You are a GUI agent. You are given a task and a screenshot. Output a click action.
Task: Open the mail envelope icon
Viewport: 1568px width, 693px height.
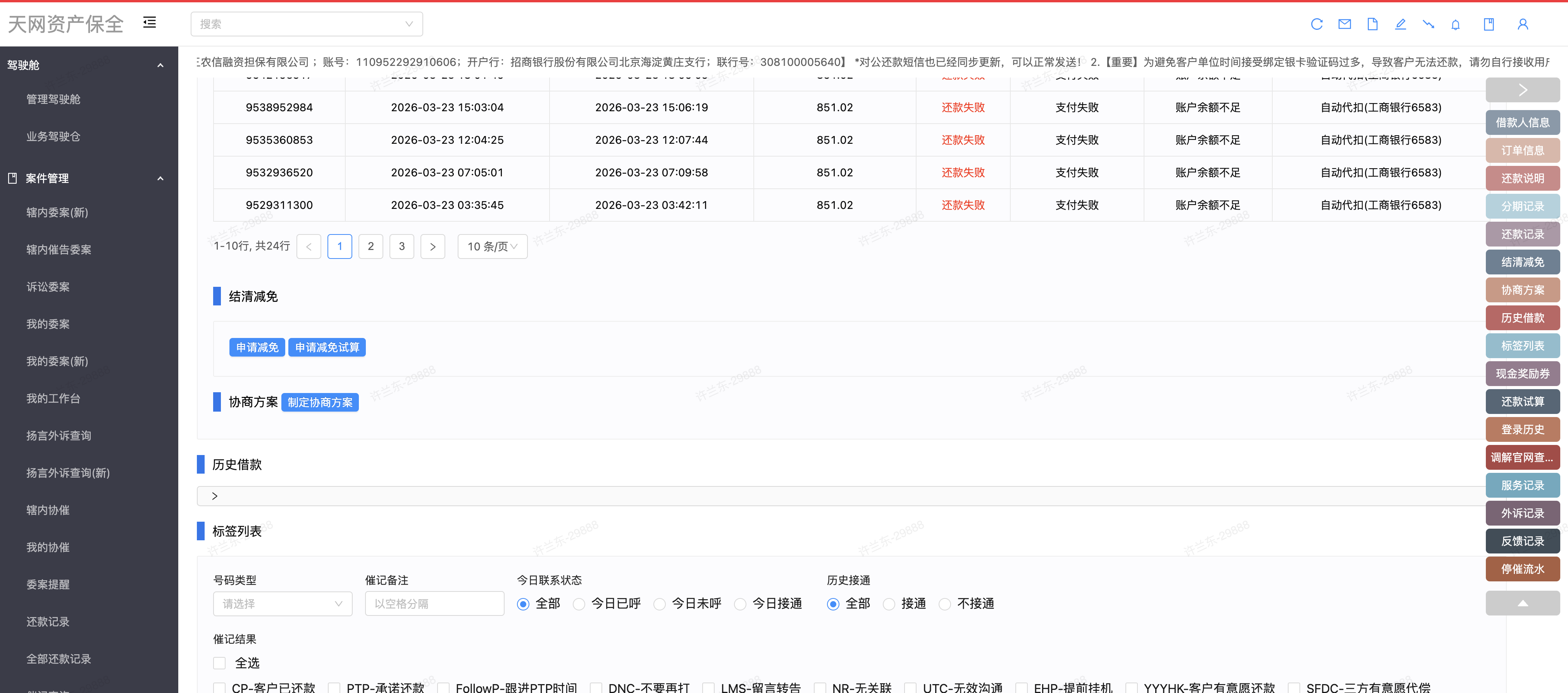pos(1345,24)
